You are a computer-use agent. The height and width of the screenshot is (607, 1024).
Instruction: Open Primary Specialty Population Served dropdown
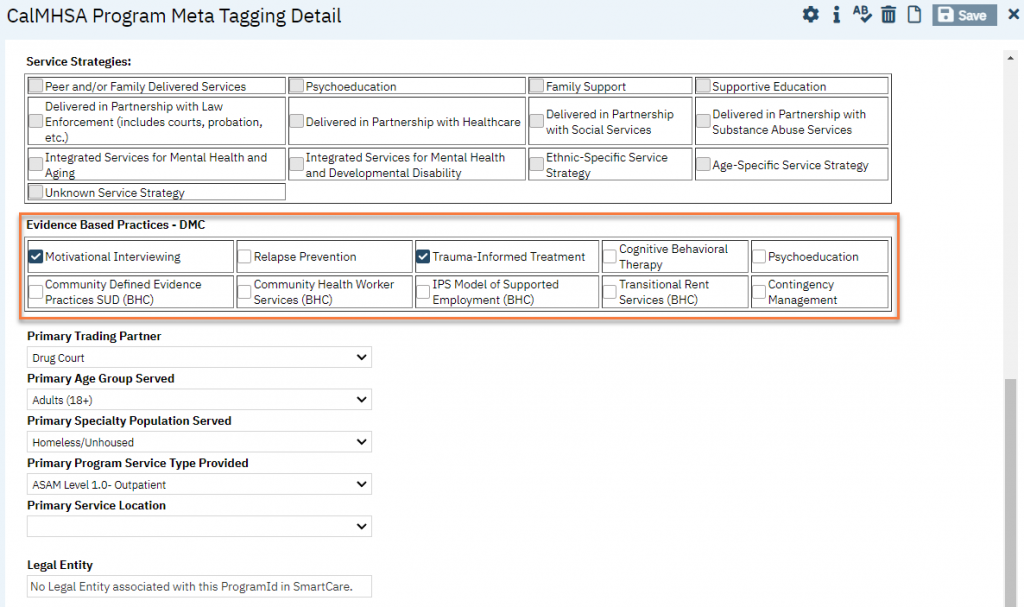(x=199, y=442)
